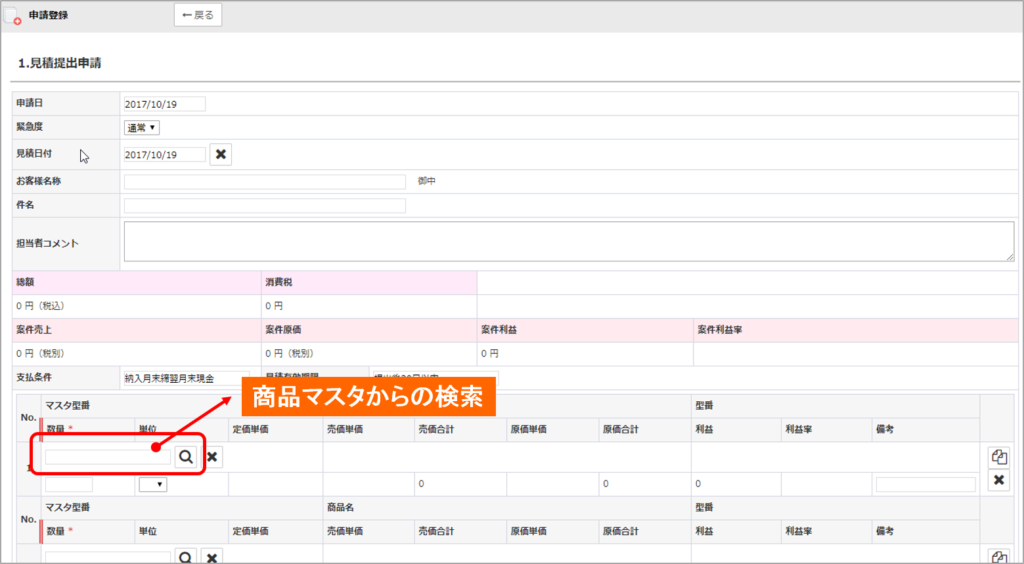Open the 緊急度 通常 dropdown
Viewport: 1024px width, 564px height.
tap(142, 128)
